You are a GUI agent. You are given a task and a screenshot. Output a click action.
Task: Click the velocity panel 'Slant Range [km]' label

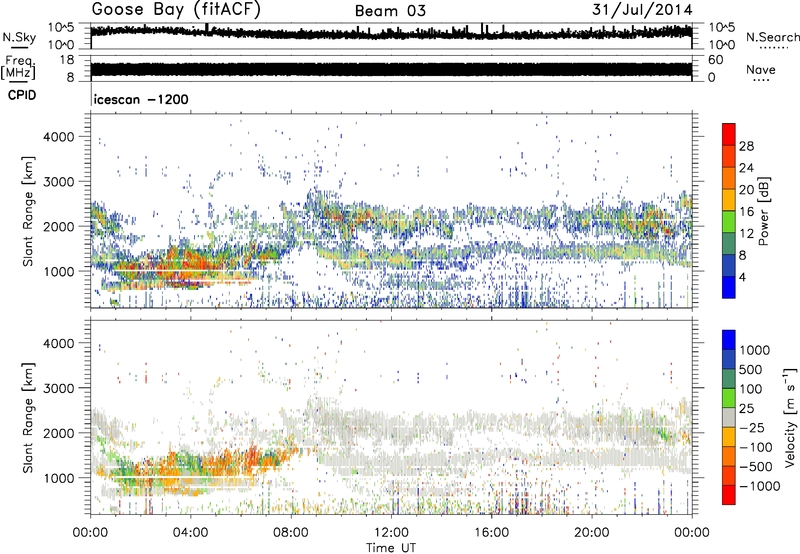(28, 418)
